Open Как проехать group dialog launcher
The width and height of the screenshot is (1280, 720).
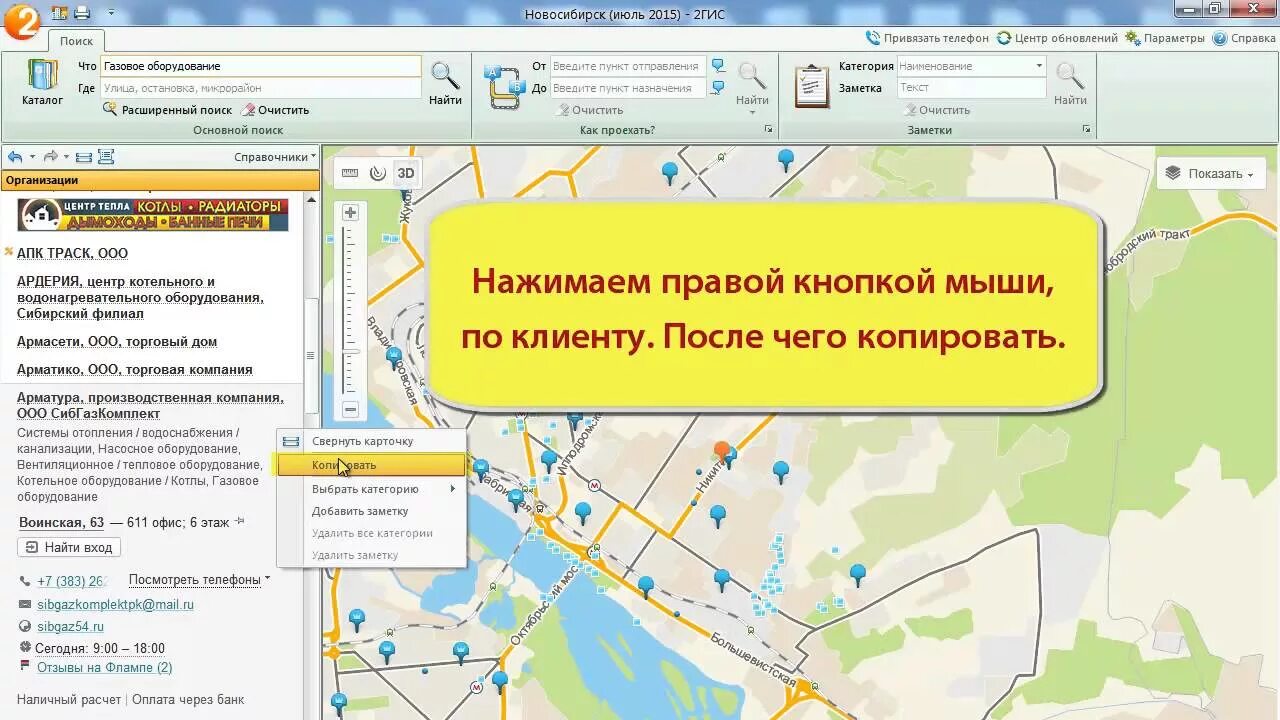click(769, 130)
